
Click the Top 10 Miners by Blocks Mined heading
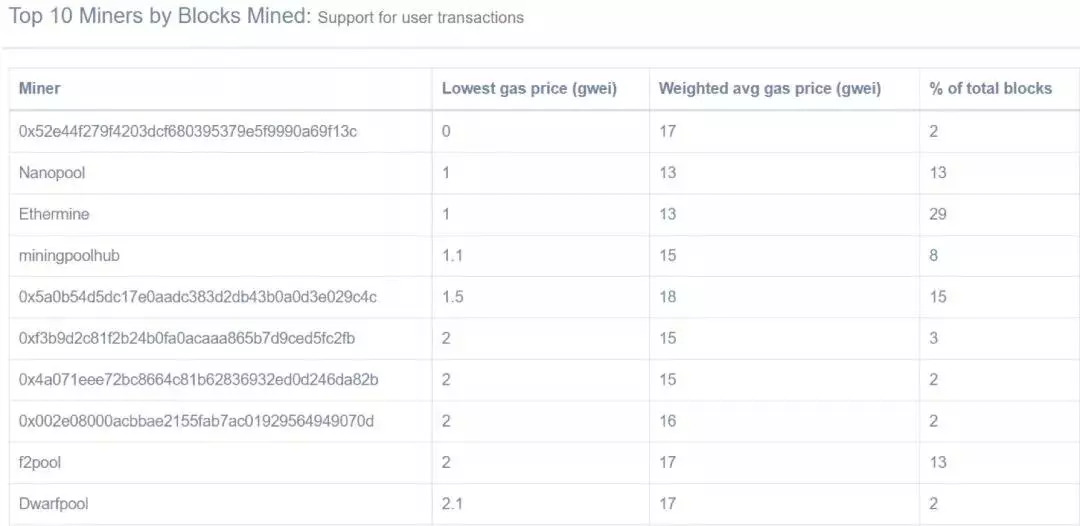click(159, 16)
